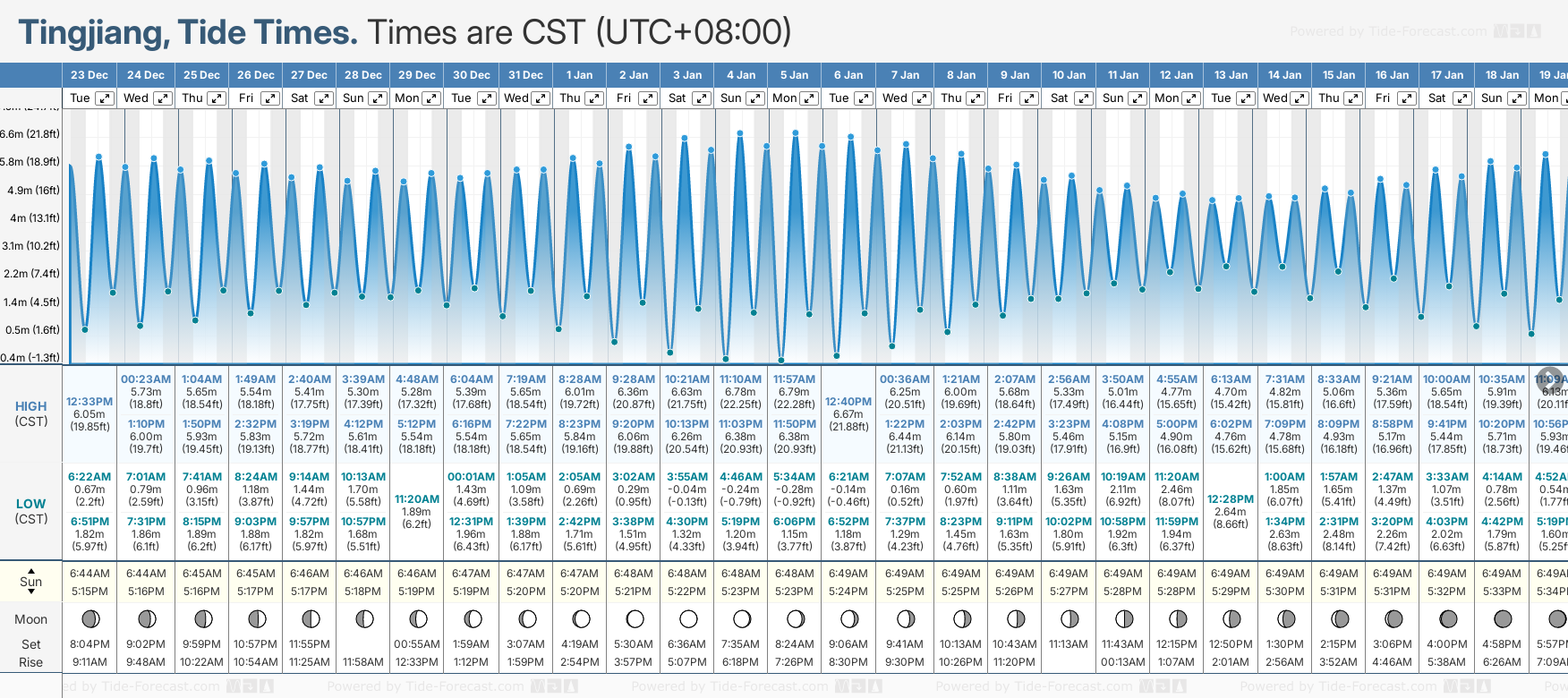
Task: Click the expand icon beside Tue 23 Dec
Action: tap(105, 98)
